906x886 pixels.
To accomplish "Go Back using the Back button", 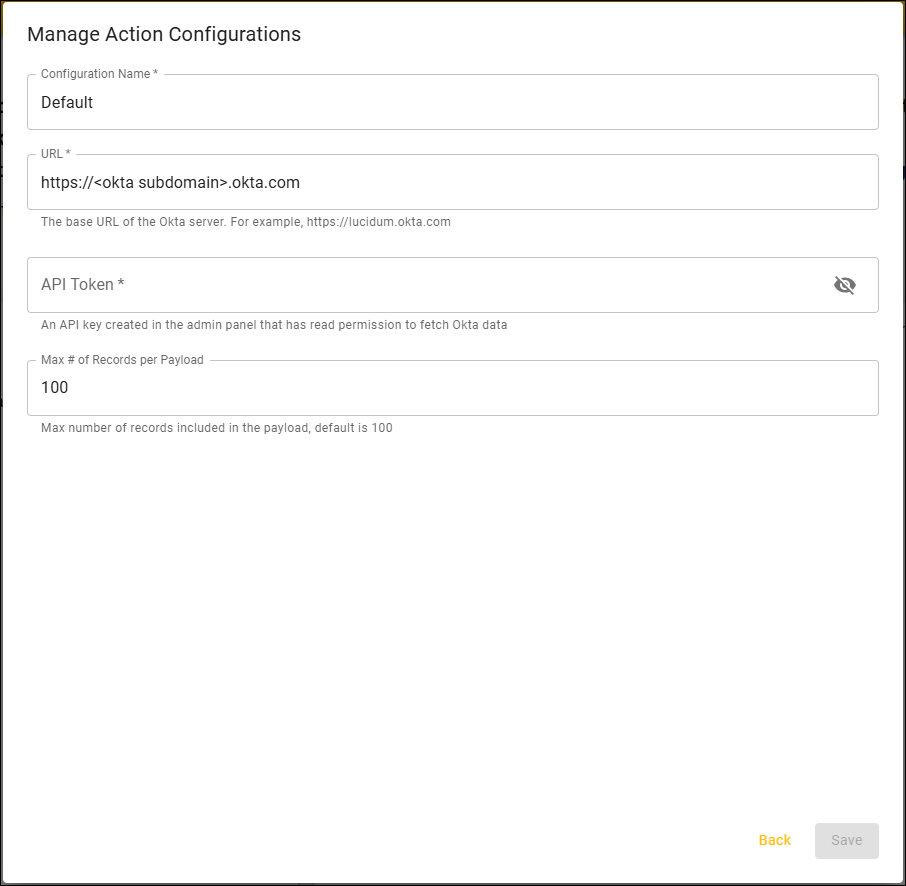I will [774, 840].
